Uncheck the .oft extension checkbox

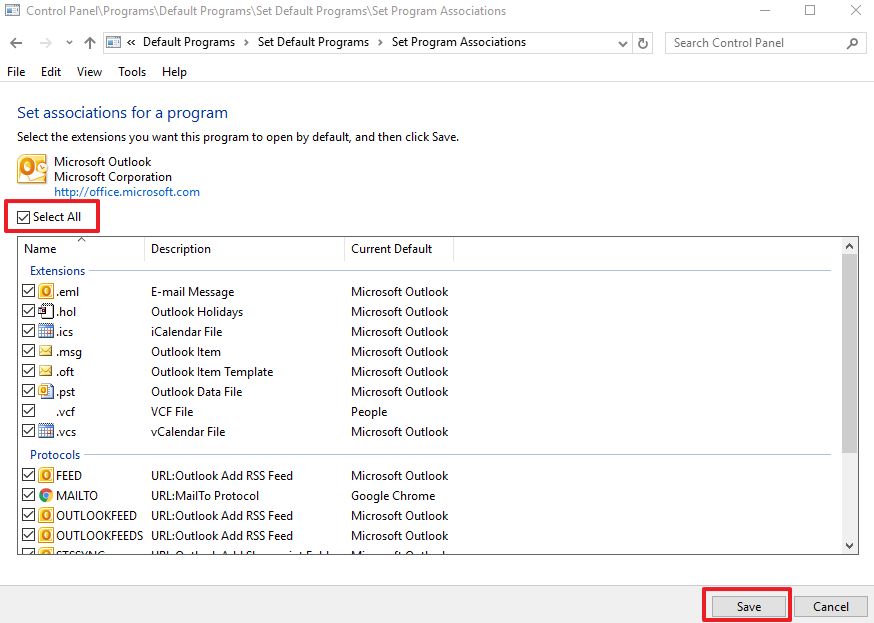(x=28, y=371)
